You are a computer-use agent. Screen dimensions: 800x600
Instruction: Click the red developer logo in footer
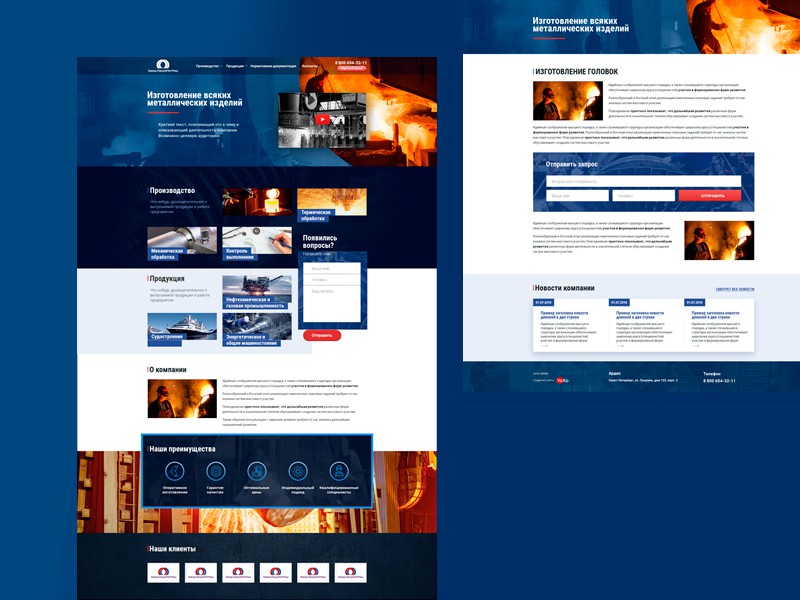coord(562,380)
